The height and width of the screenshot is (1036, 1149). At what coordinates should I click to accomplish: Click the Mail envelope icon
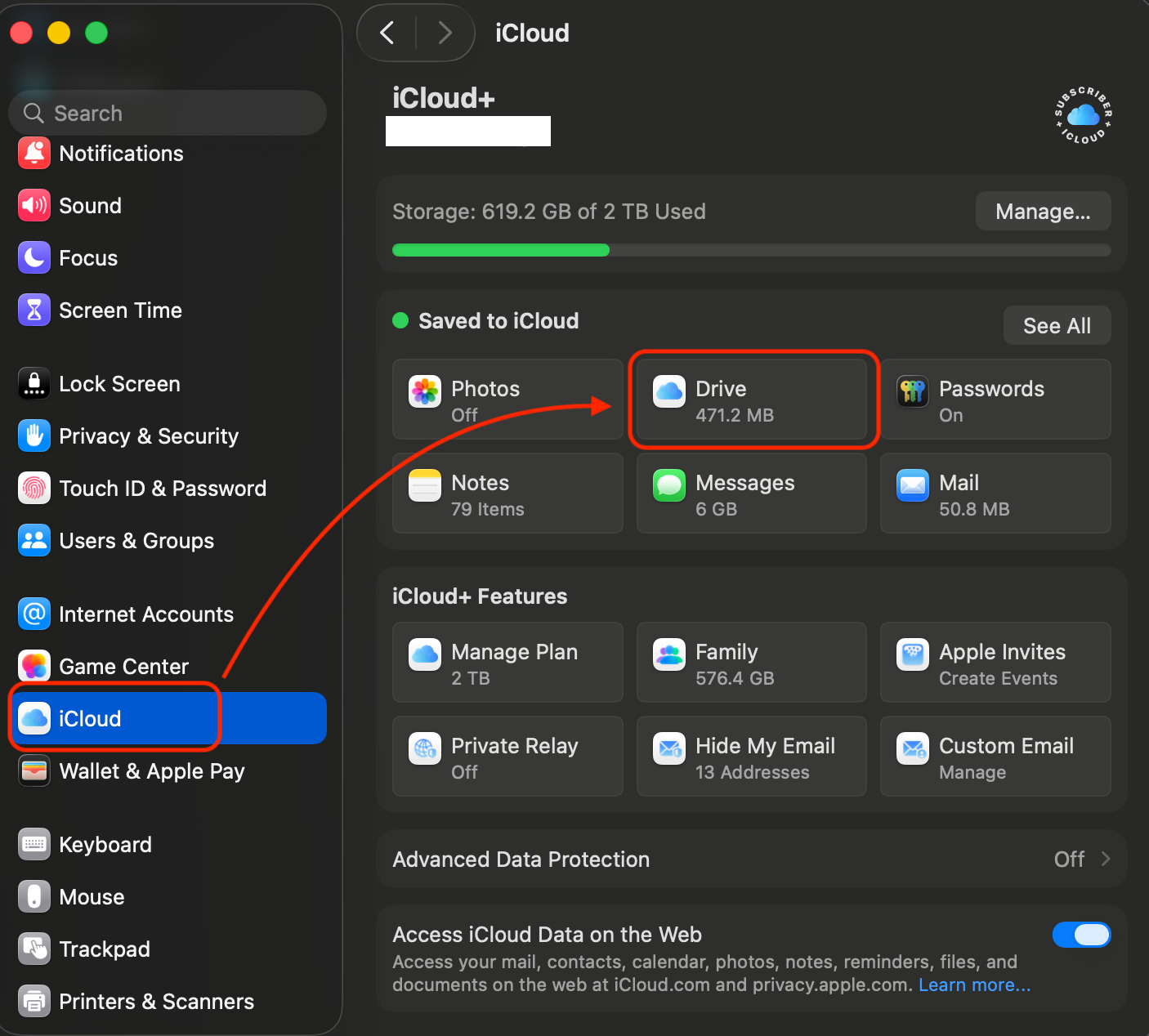913,486
